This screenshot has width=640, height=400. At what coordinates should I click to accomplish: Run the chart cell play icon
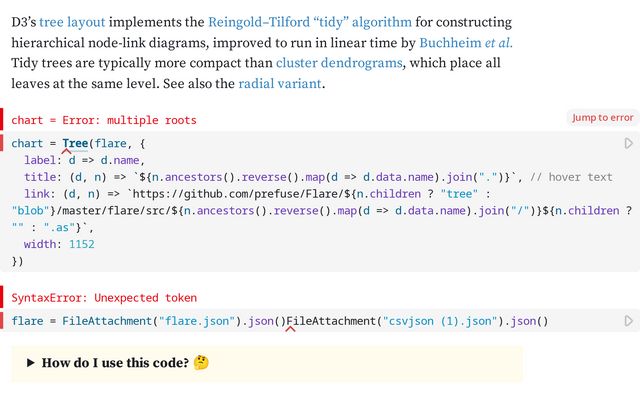(629, 143)
